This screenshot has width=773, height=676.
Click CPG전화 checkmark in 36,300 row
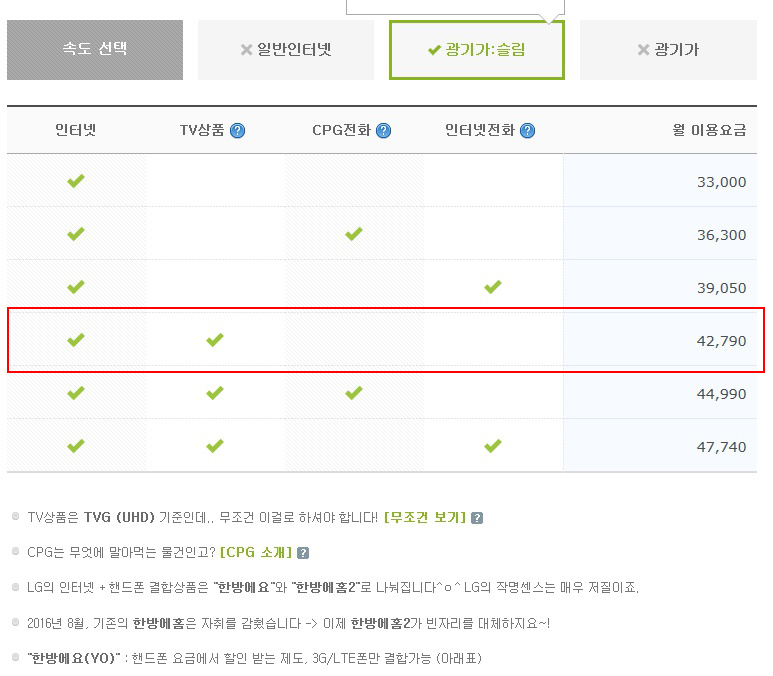pyautogui.click(x=353, y=234)
